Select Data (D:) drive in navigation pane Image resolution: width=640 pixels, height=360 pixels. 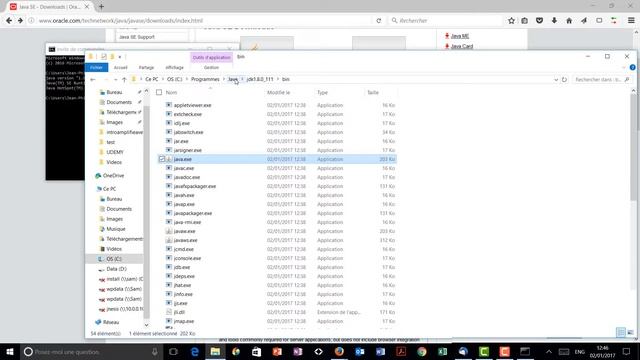click(116, 269)
